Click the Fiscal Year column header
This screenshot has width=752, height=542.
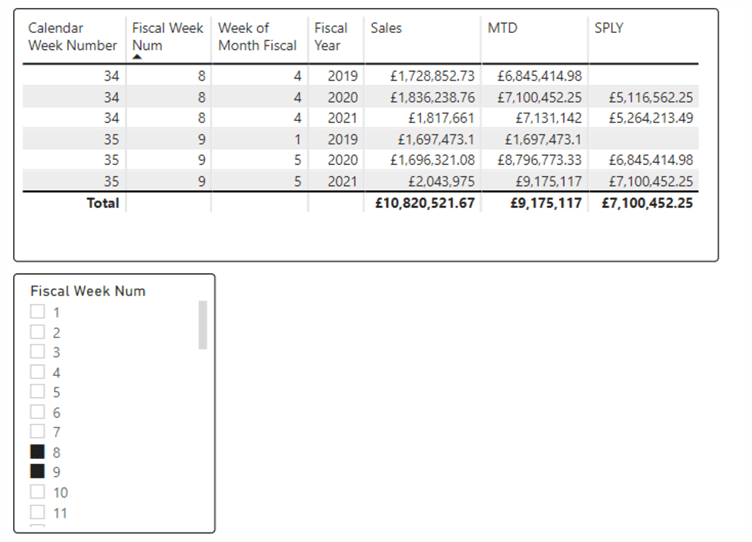(330, 36)
